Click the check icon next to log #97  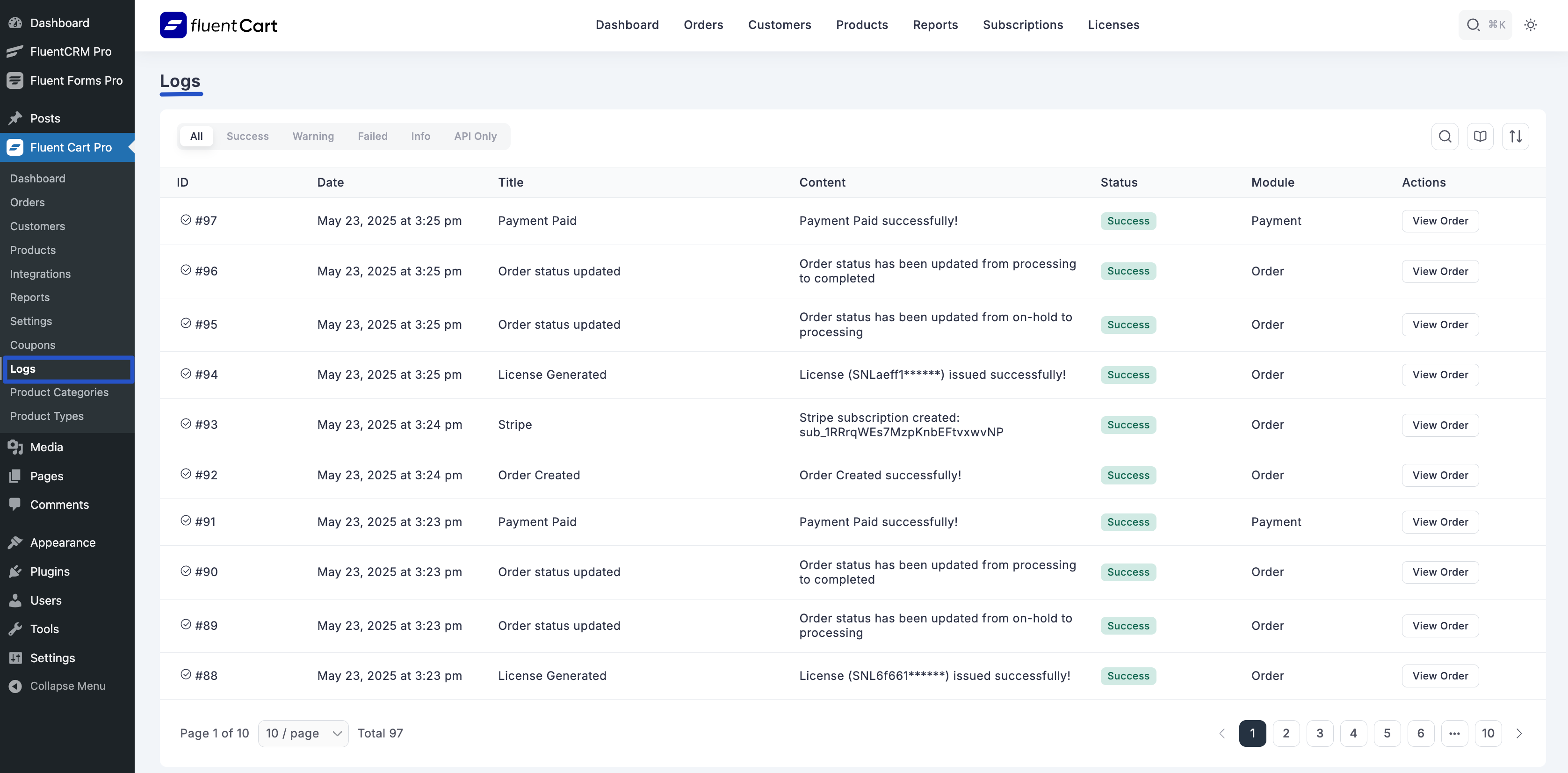(186, 220)
